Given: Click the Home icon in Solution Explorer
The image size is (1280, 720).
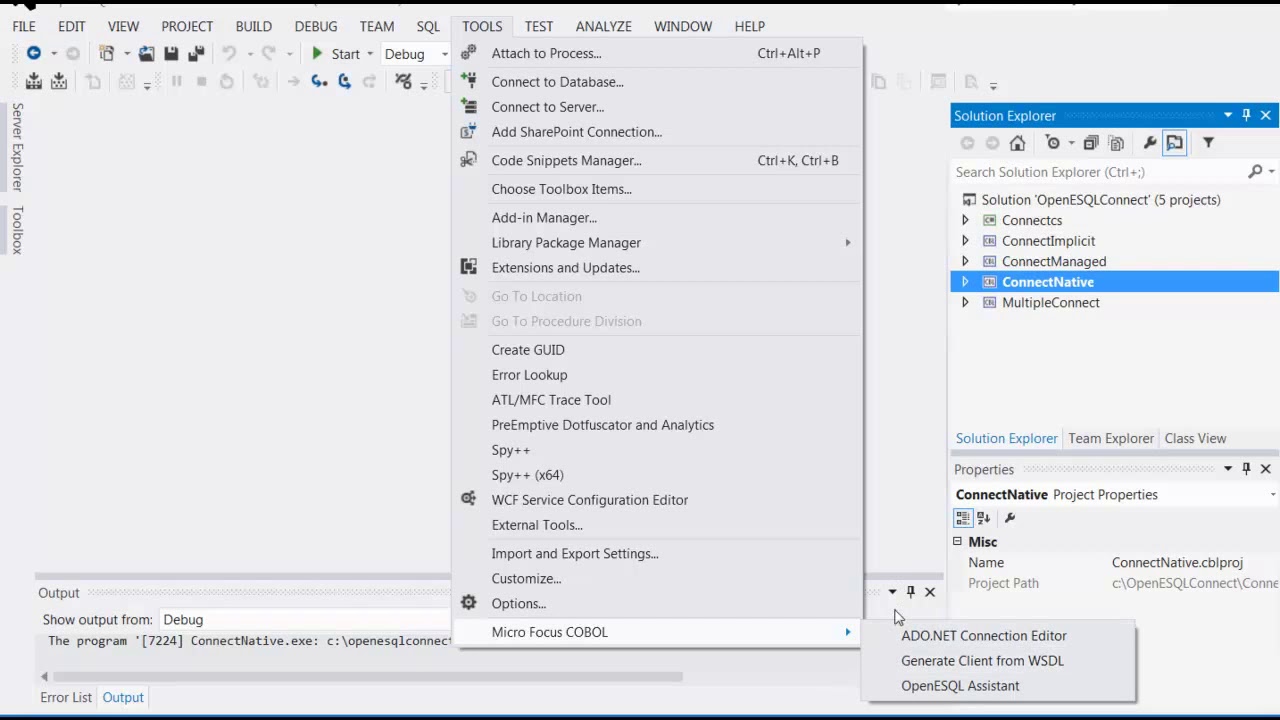Looking at the screenshot, I should tap(1017, 143).
